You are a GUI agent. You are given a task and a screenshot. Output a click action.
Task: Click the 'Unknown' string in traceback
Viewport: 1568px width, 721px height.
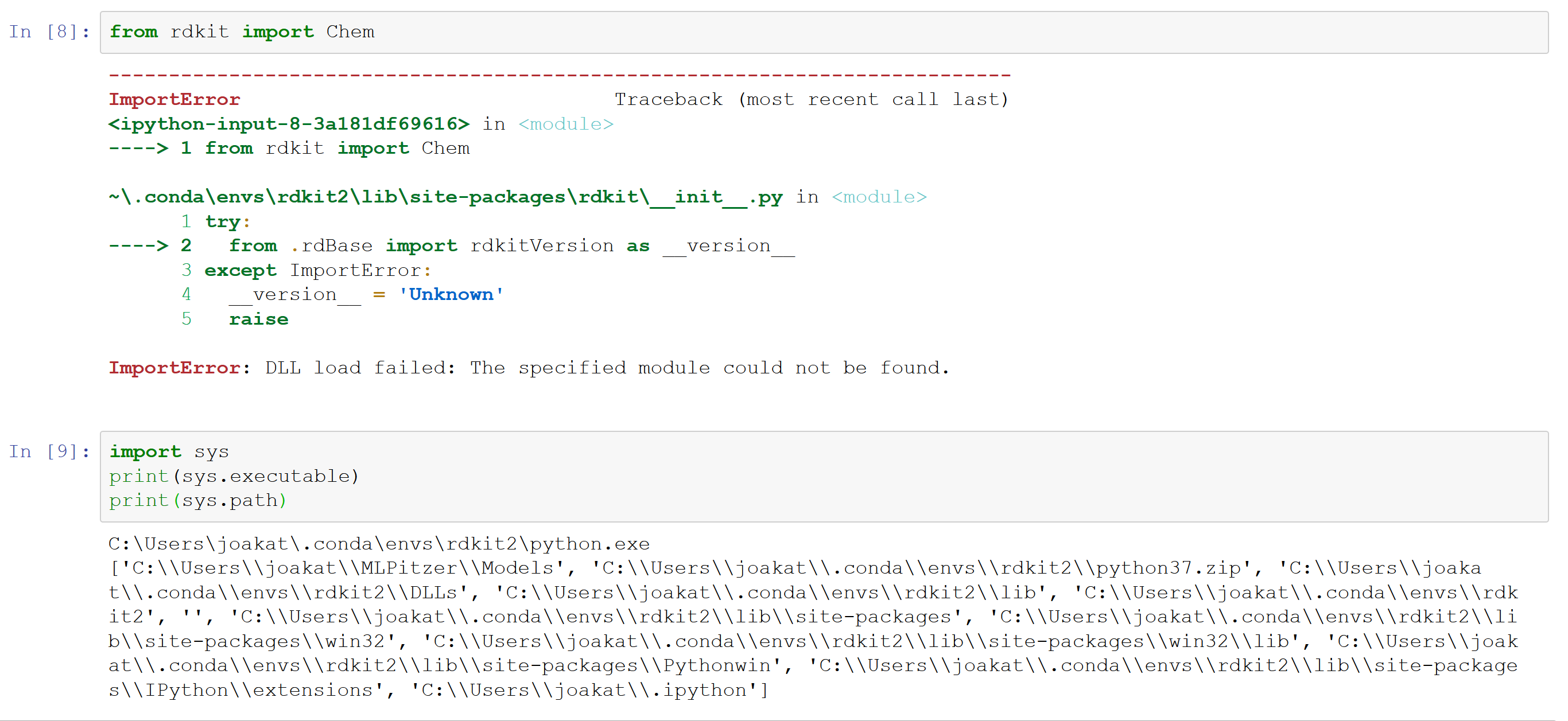click(451, 294)
